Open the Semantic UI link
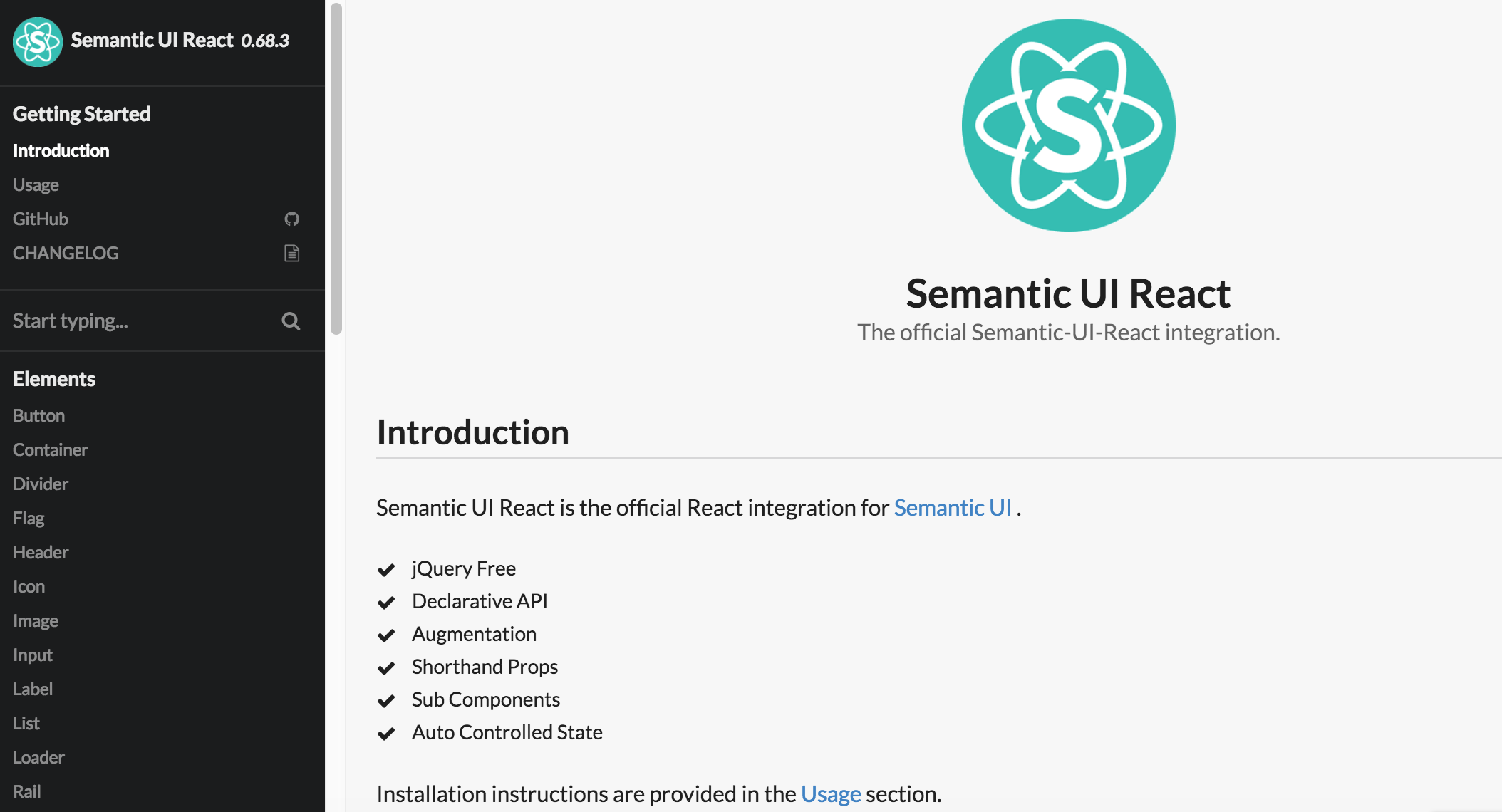Viewport: 1502px width, 812px height. [953, 507]
